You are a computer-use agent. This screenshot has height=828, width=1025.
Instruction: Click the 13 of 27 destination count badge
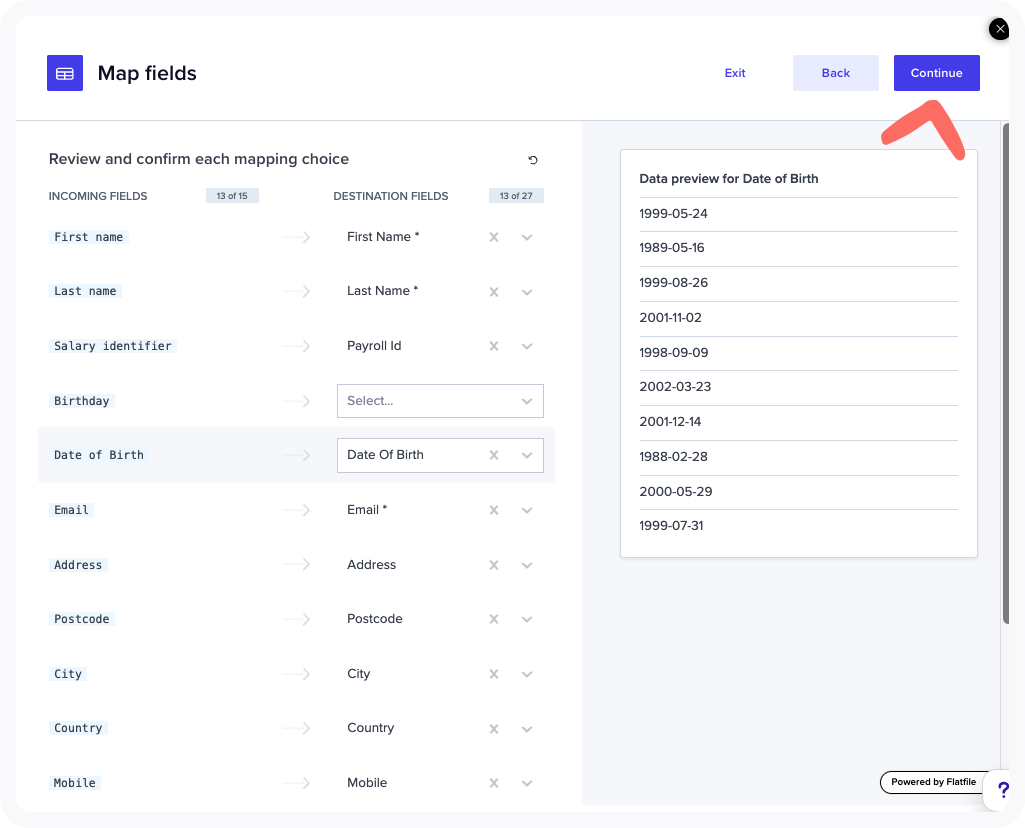pyautogui.click(x=516, y=195)
